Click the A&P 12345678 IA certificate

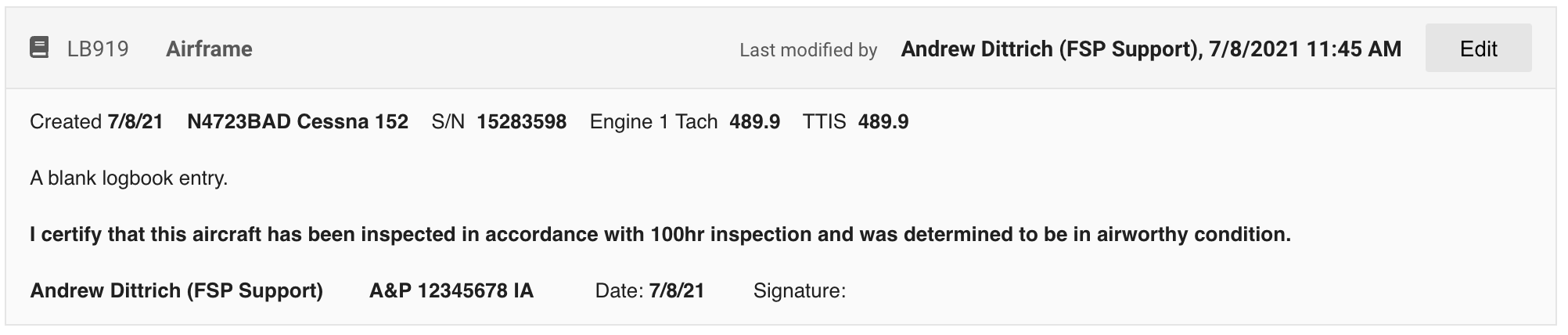coord(451,291)
